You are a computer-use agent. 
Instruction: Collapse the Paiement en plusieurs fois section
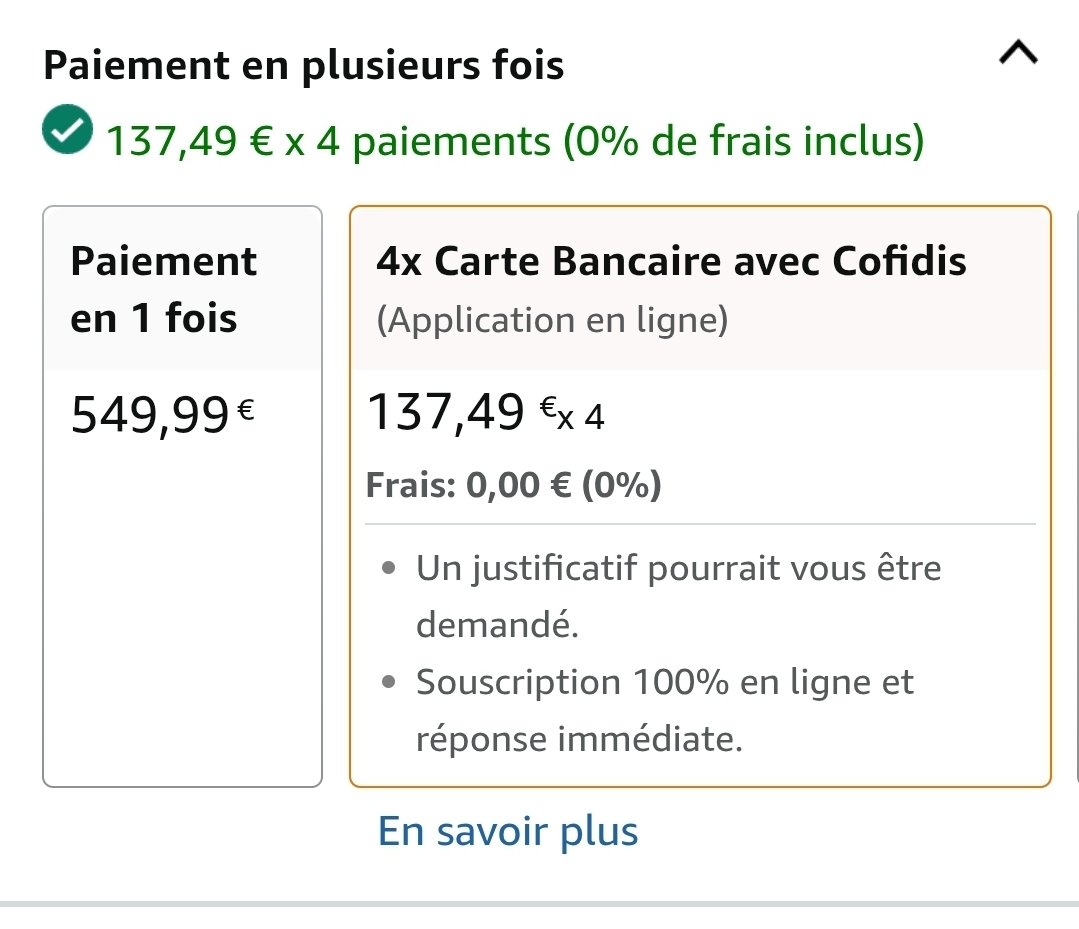tap(1018, 56)
